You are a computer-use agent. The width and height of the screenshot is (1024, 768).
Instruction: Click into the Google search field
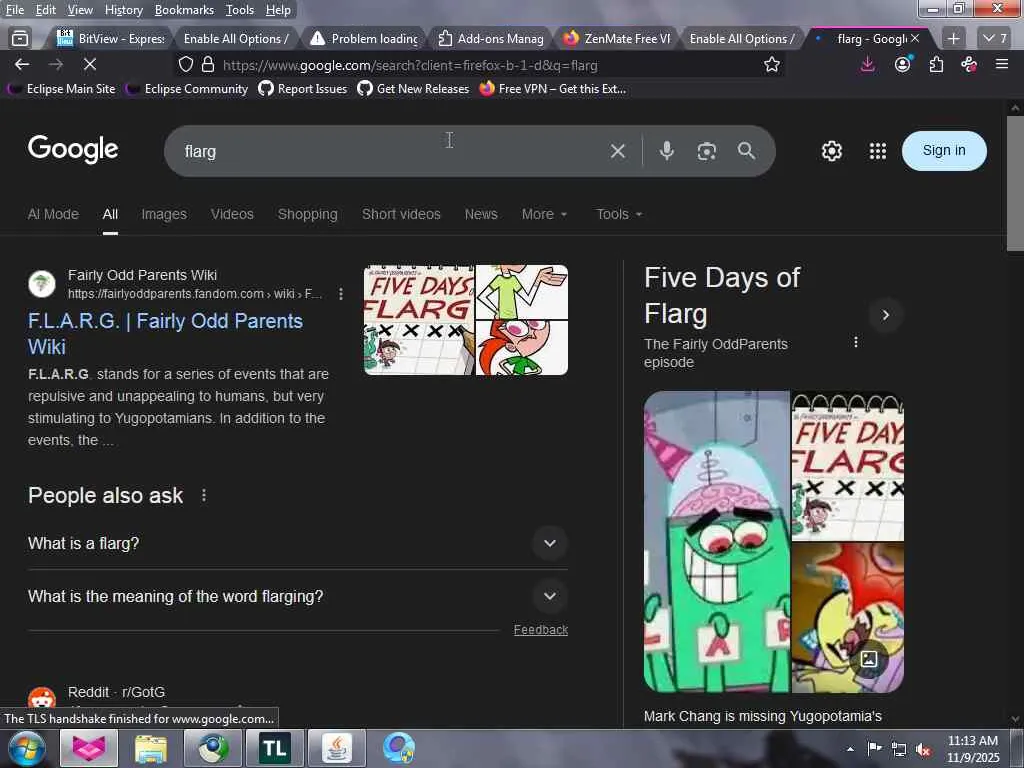coord(392,151)
